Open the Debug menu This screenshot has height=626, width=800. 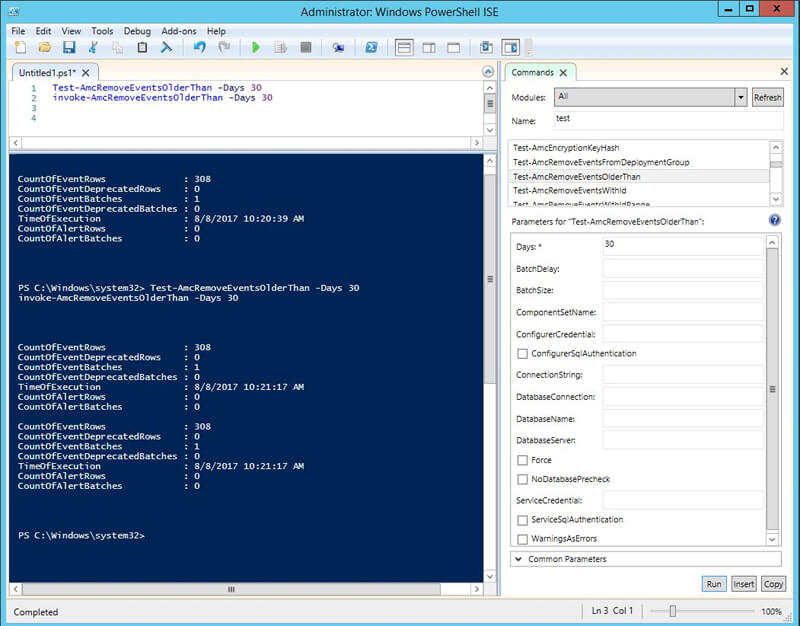(x=137, y=31)
